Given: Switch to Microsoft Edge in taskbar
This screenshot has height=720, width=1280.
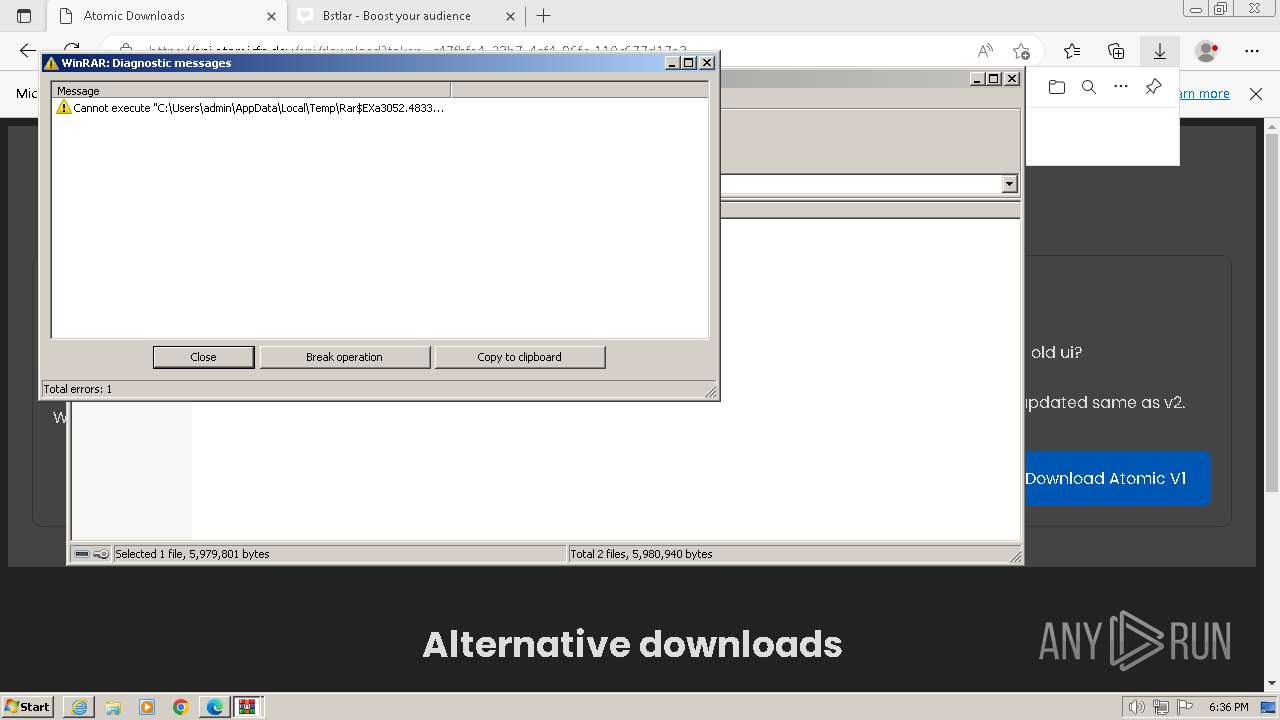Looking at the screenshot, I should 214,707.
